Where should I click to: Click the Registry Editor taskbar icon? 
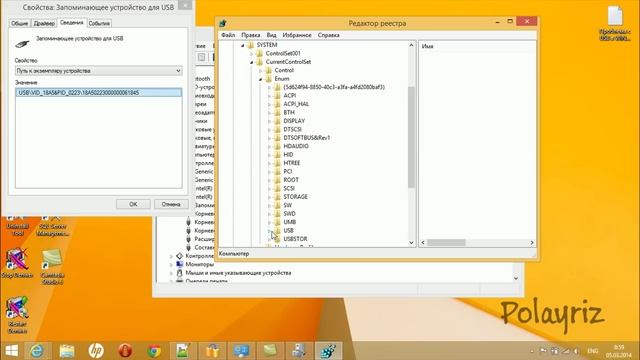click(328, 351)
